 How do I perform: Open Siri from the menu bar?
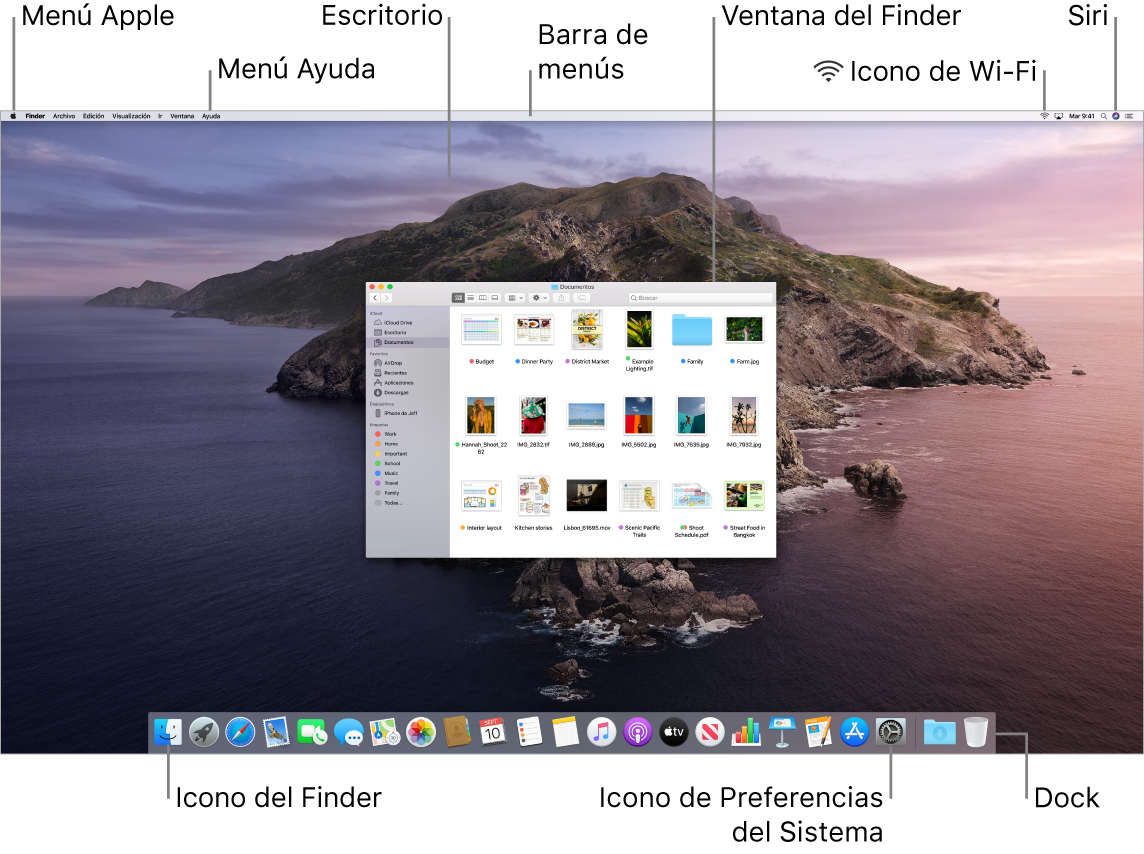coord(1113,115)
